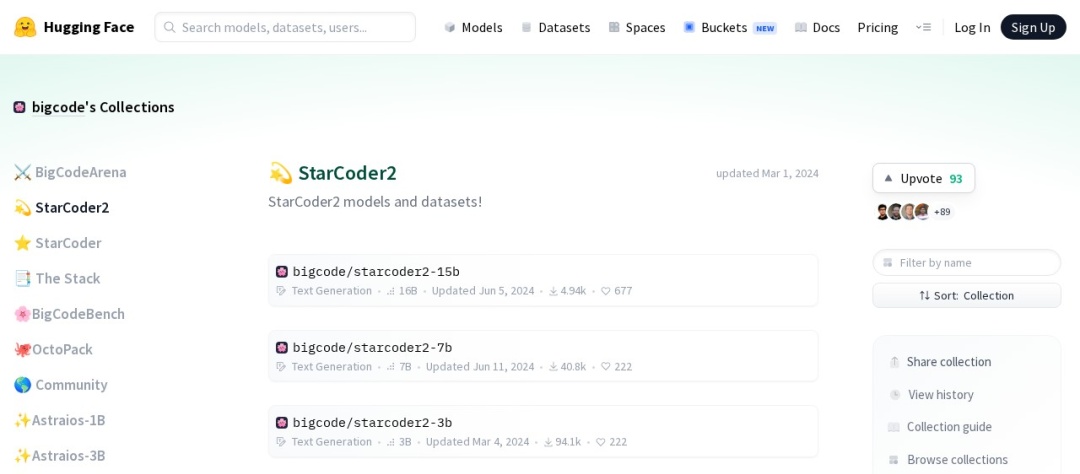Click the heart icon on starcoder2-15b
Screen dimensions: 1080x474
click(605, 291)
